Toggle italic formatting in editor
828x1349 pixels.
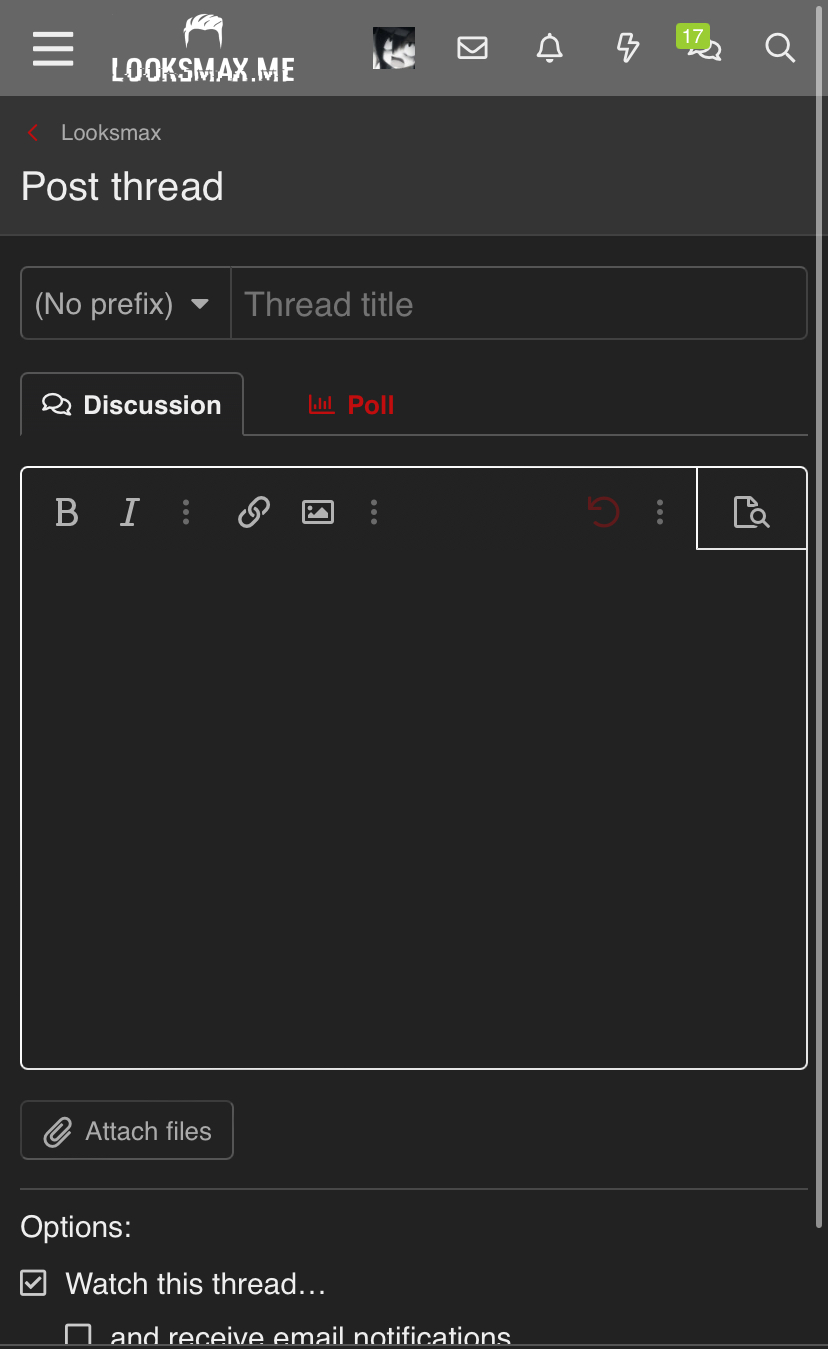click(x=129, y=513)
